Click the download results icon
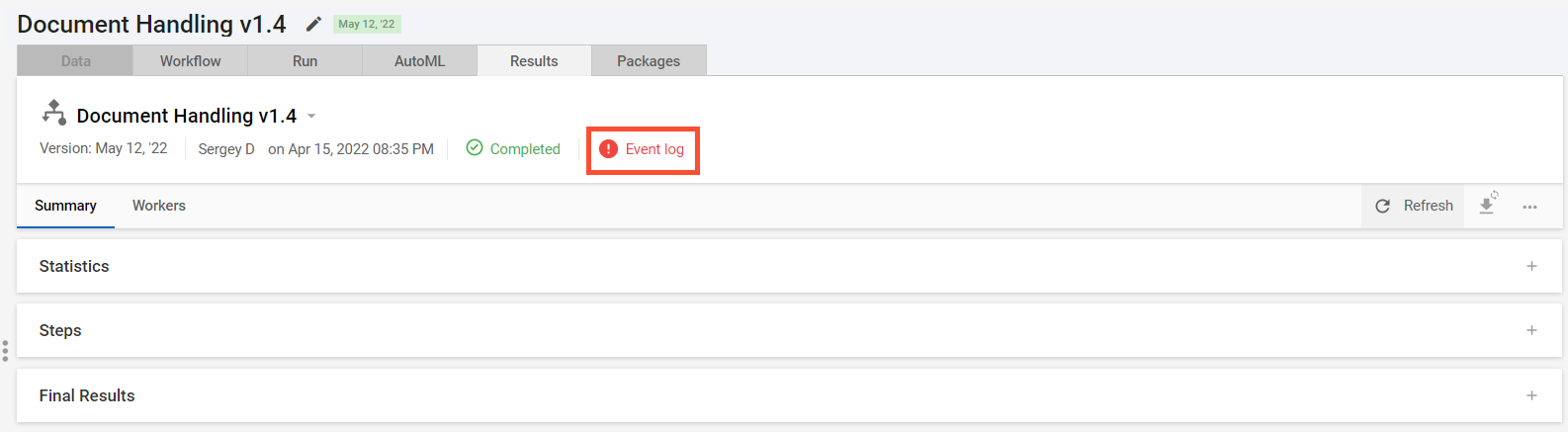This screenshot has height=432, width=1568. pyautogui.click(x=1487, y=204)
